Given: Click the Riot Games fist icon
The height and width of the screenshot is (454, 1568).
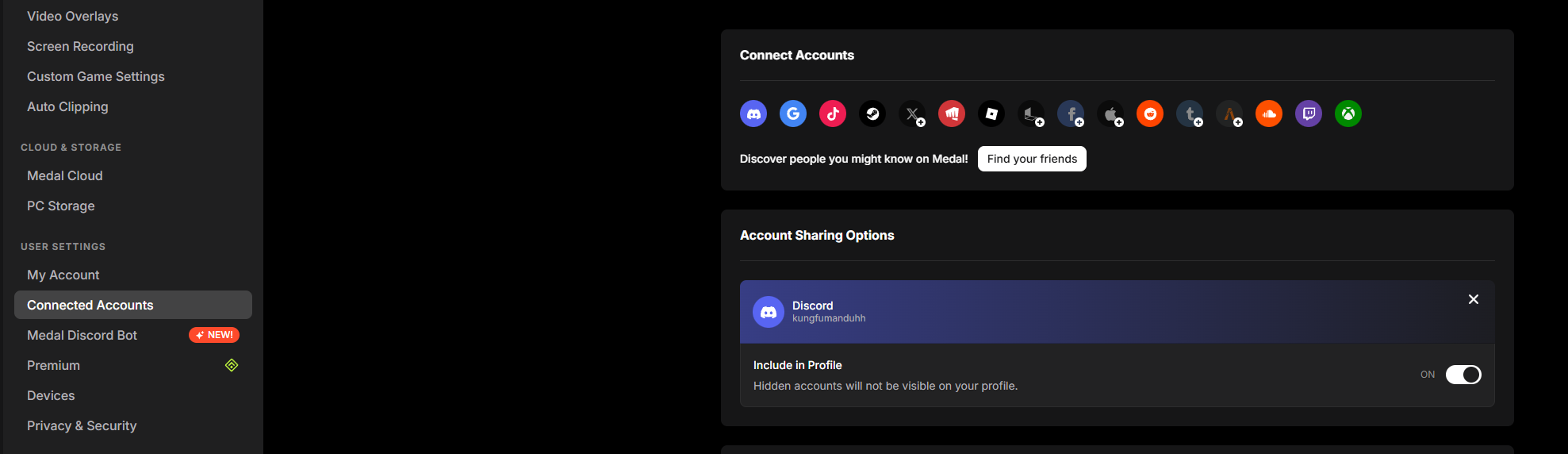Looking at the screenshot, I should coord(952,113).
